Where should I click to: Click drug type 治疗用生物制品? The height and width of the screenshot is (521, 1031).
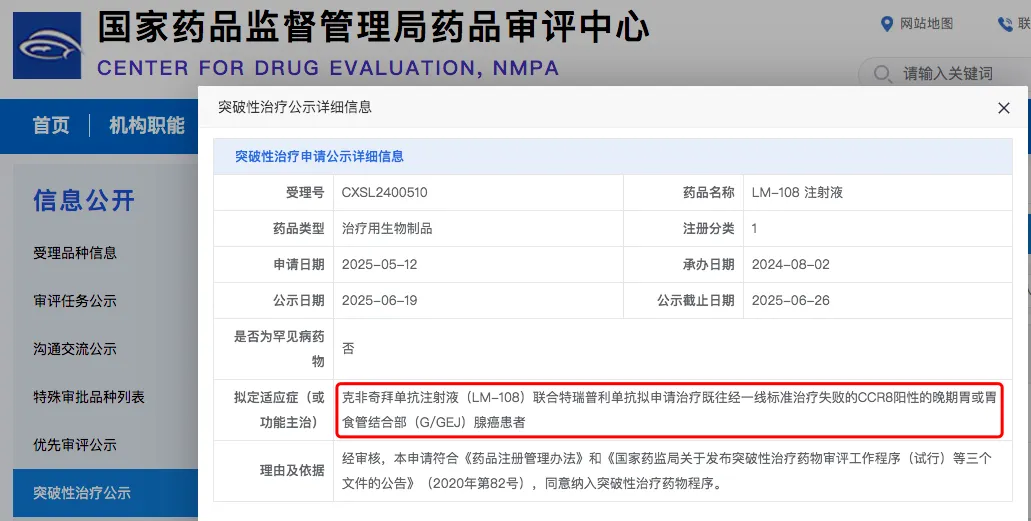(387, 228)
